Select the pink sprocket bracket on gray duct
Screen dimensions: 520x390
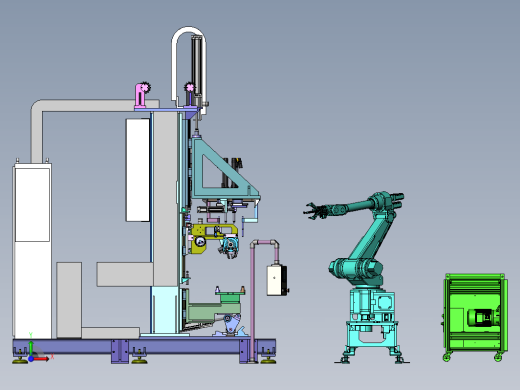pos(142,95)
